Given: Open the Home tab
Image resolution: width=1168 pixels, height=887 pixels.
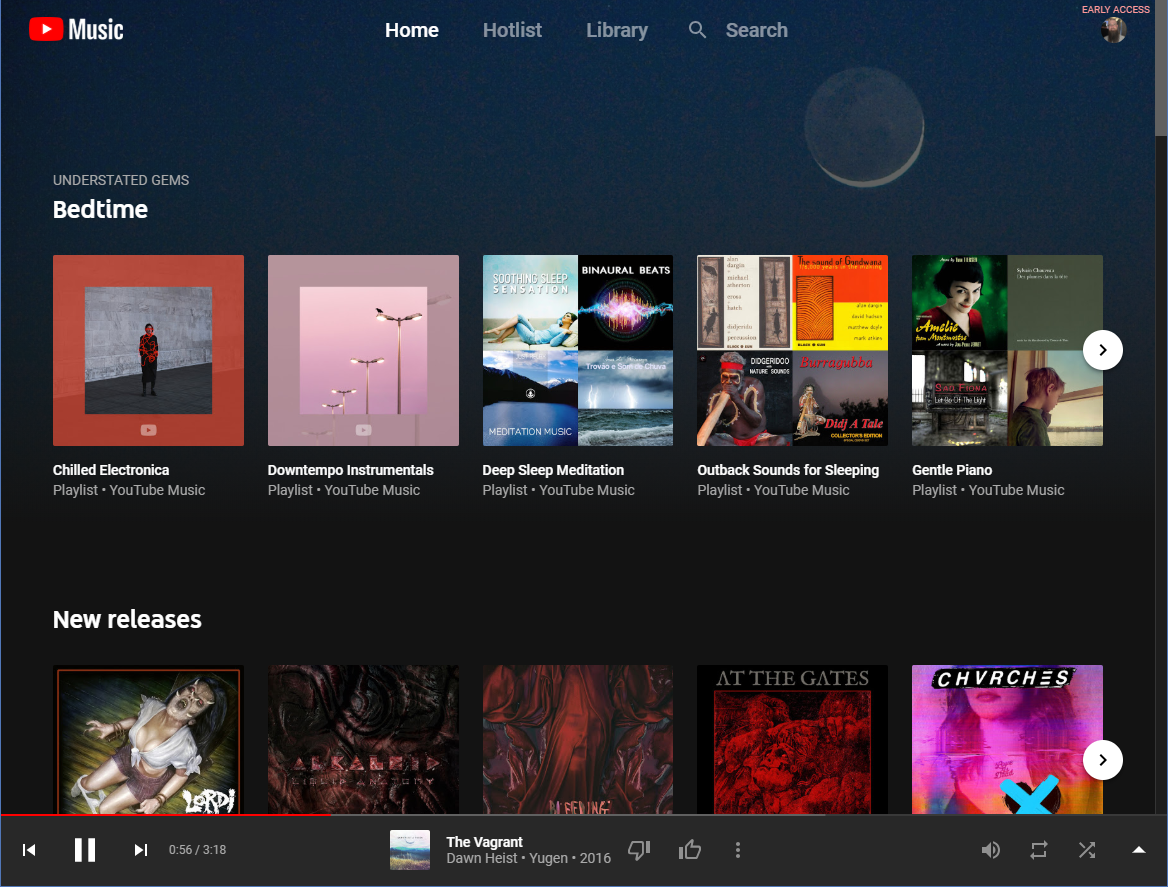Looking at the screenshot, I should 412,30.
